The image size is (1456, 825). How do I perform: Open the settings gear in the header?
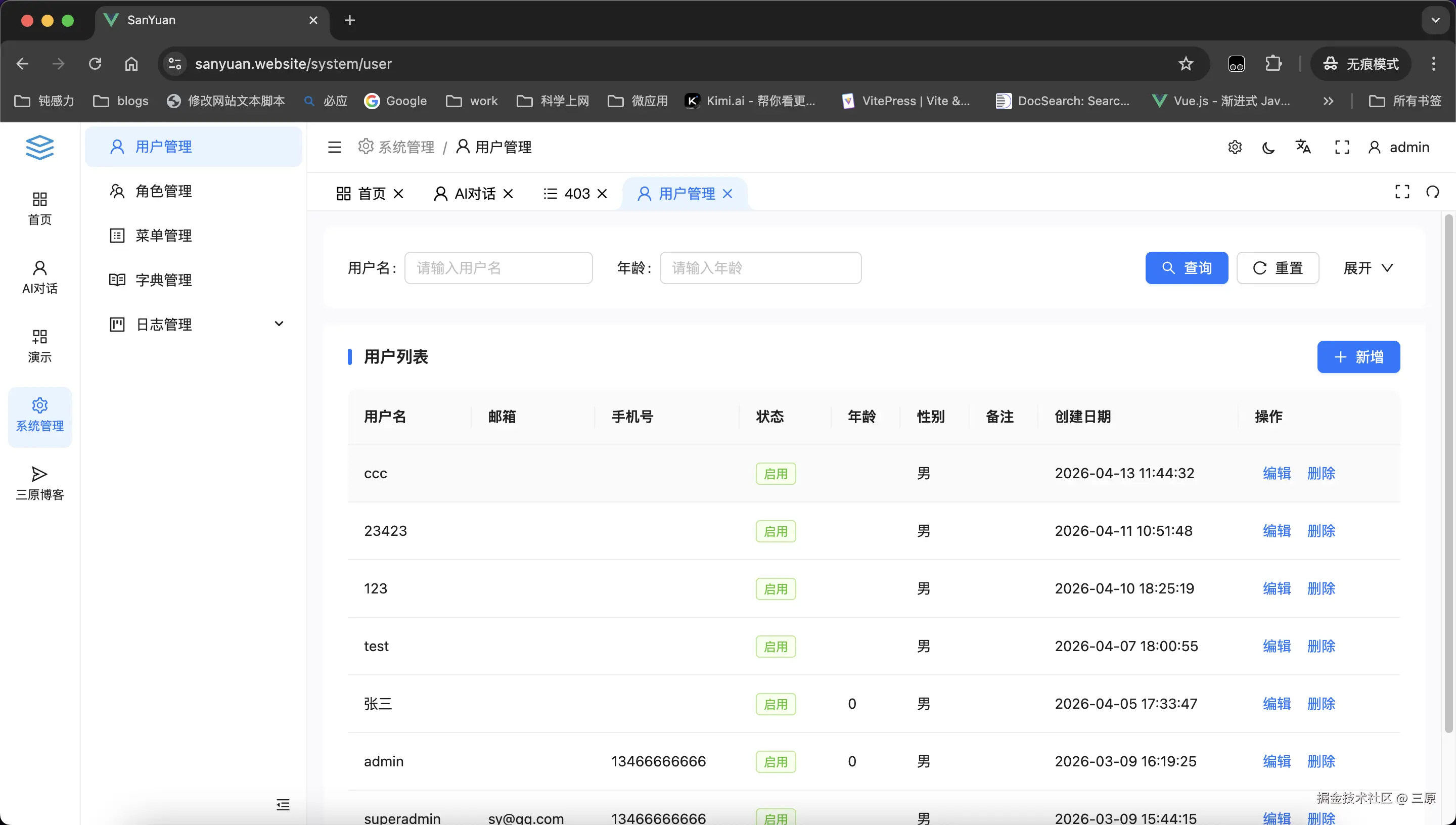[1235, 147]
